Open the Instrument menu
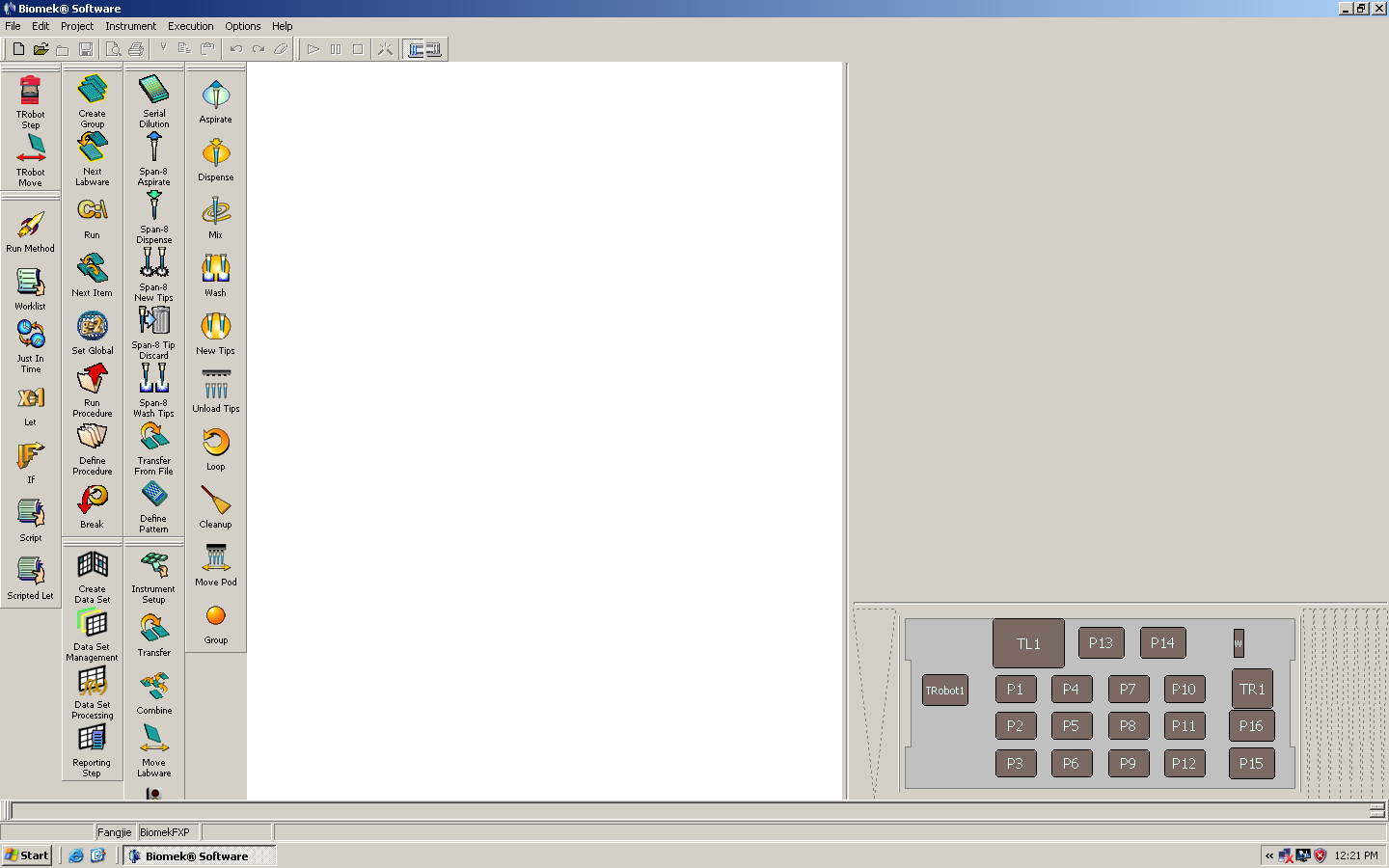This screenshot has height=868, width=1389. point(130,26)
